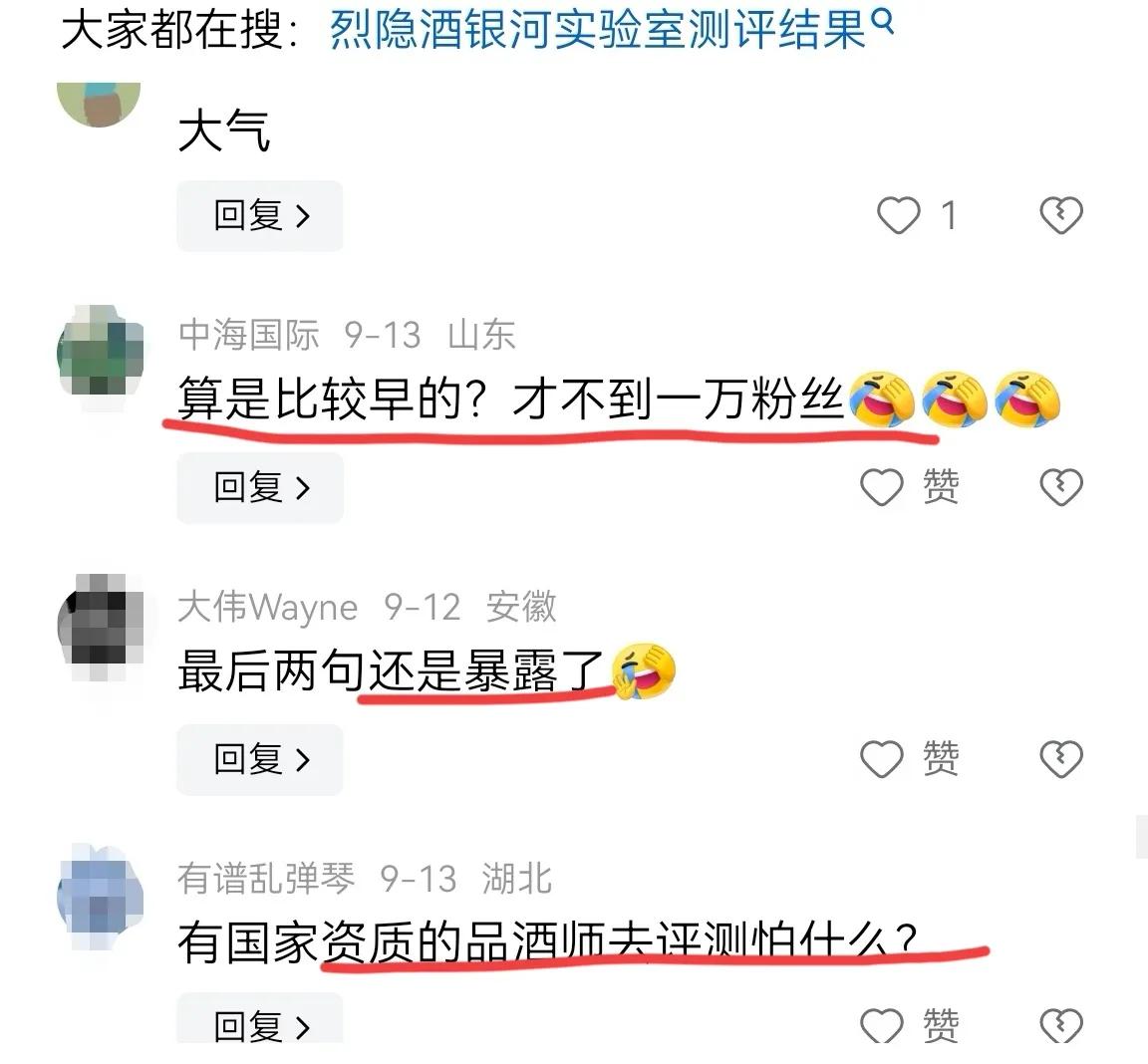Open 回复 under 中海国际's comment
1148x1064 pixels.
(x=260, y=487)
